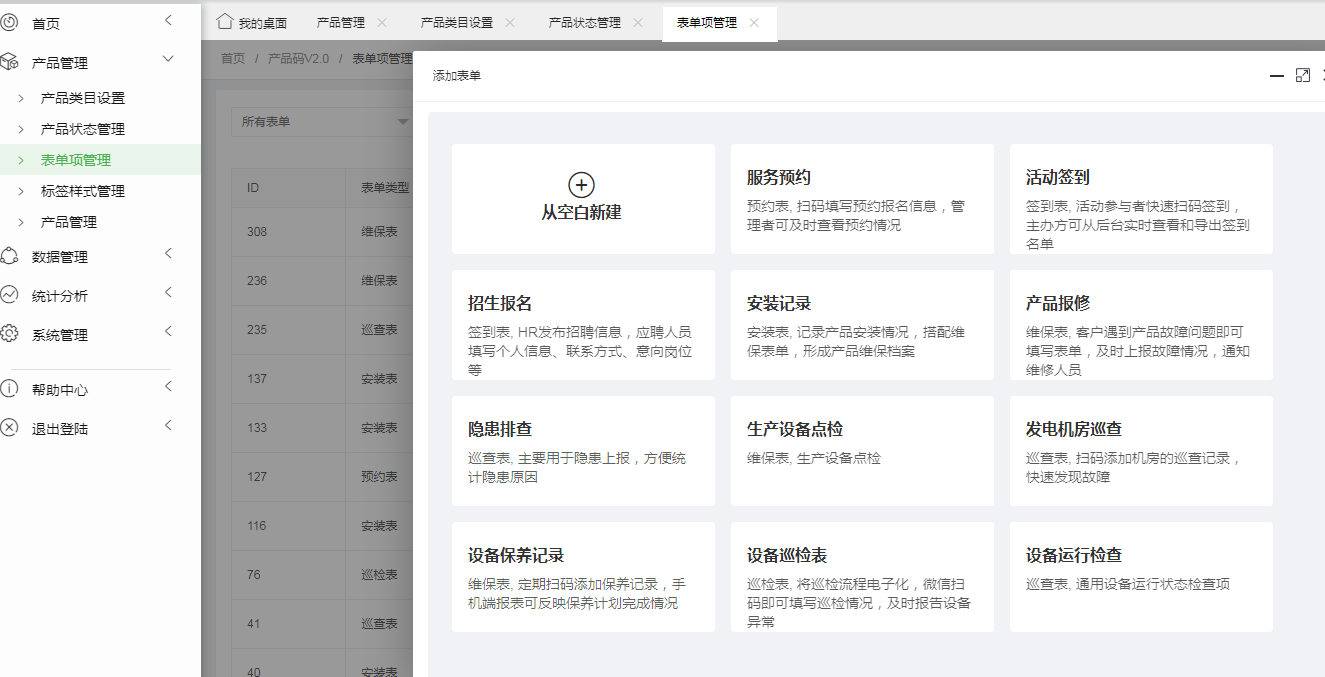The width and height of the screenshot is (1325, 677).
Task: Collapse the 产品管理 sidebar menu chevron
Action: (168, 60)
